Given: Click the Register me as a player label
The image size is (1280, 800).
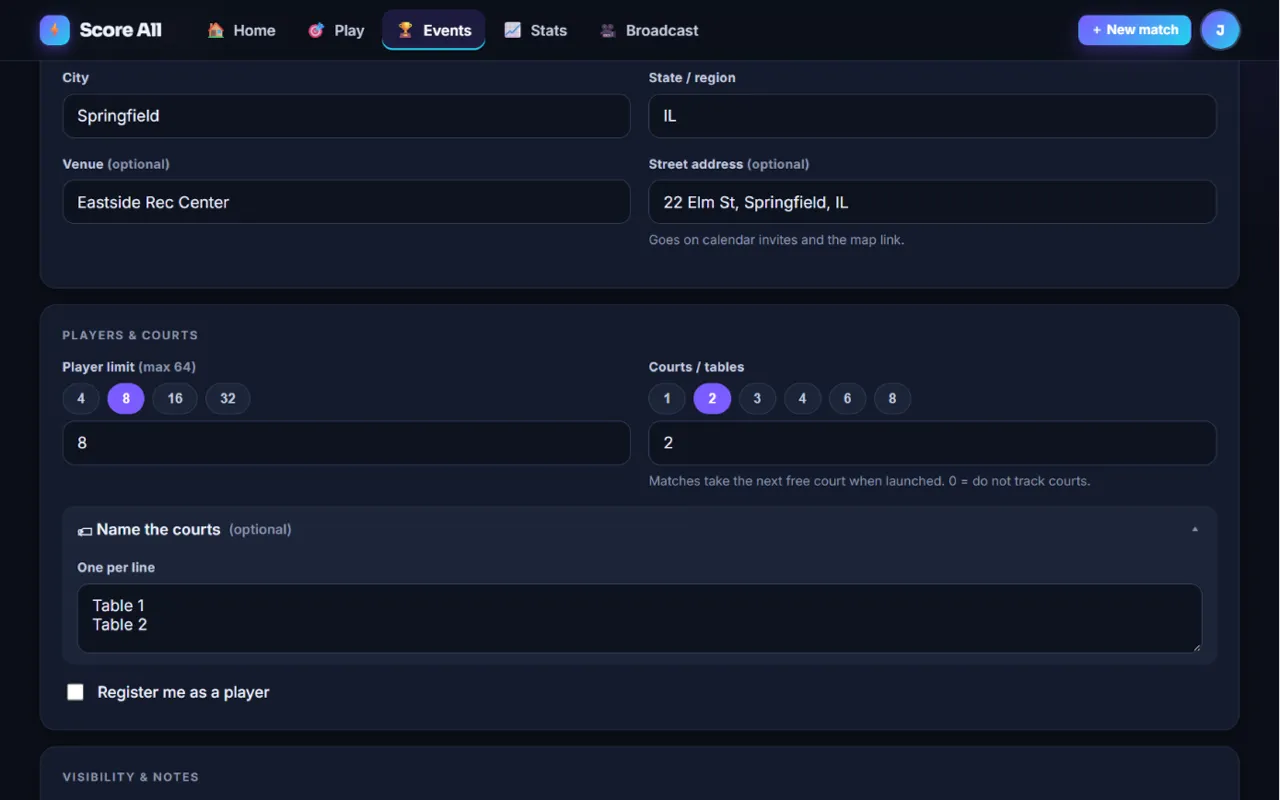Looking at the screenshot, I should coord(183,692).
